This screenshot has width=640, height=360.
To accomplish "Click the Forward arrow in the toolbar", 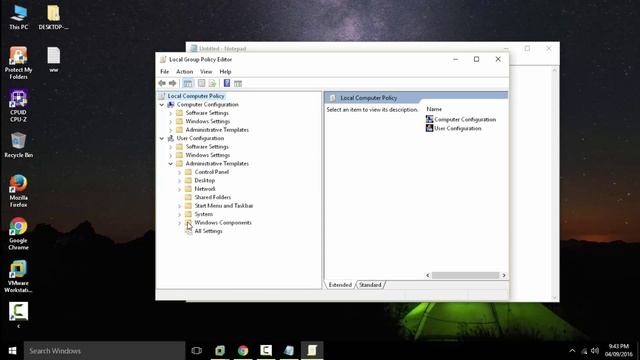I will 173,83.
